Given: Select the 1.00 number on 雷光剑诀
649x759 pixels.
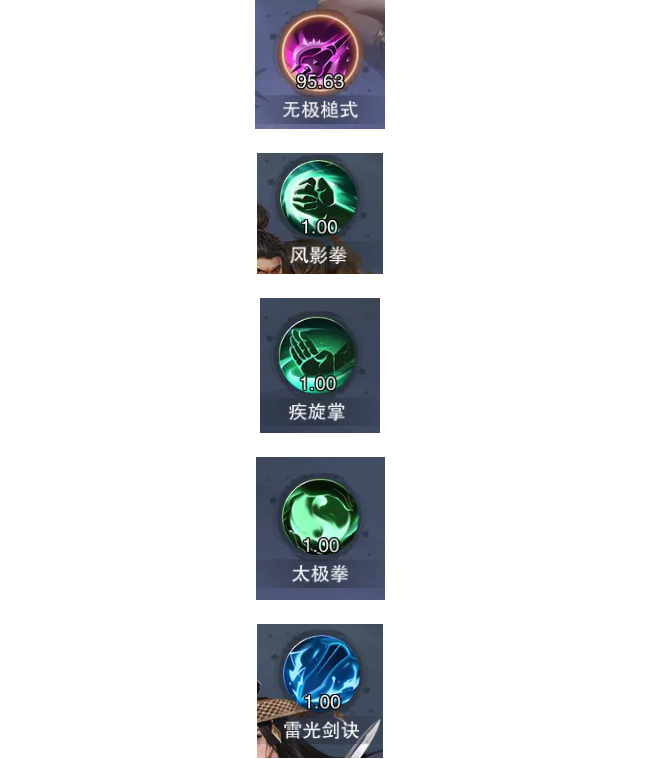Looking at the screenshot, I should click(x=322, y=702).
